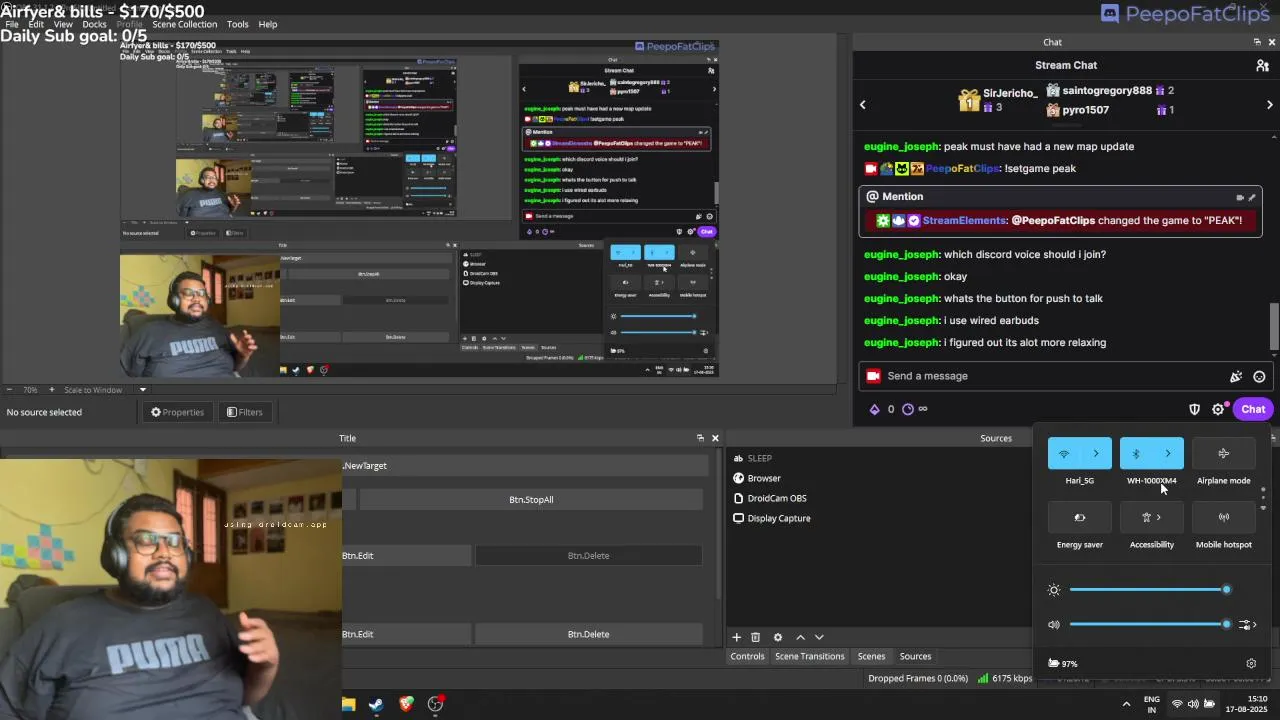Open the Scene Collection menu
The width and height of the screenshot is (1280, 720).
[x=184, y=24]
